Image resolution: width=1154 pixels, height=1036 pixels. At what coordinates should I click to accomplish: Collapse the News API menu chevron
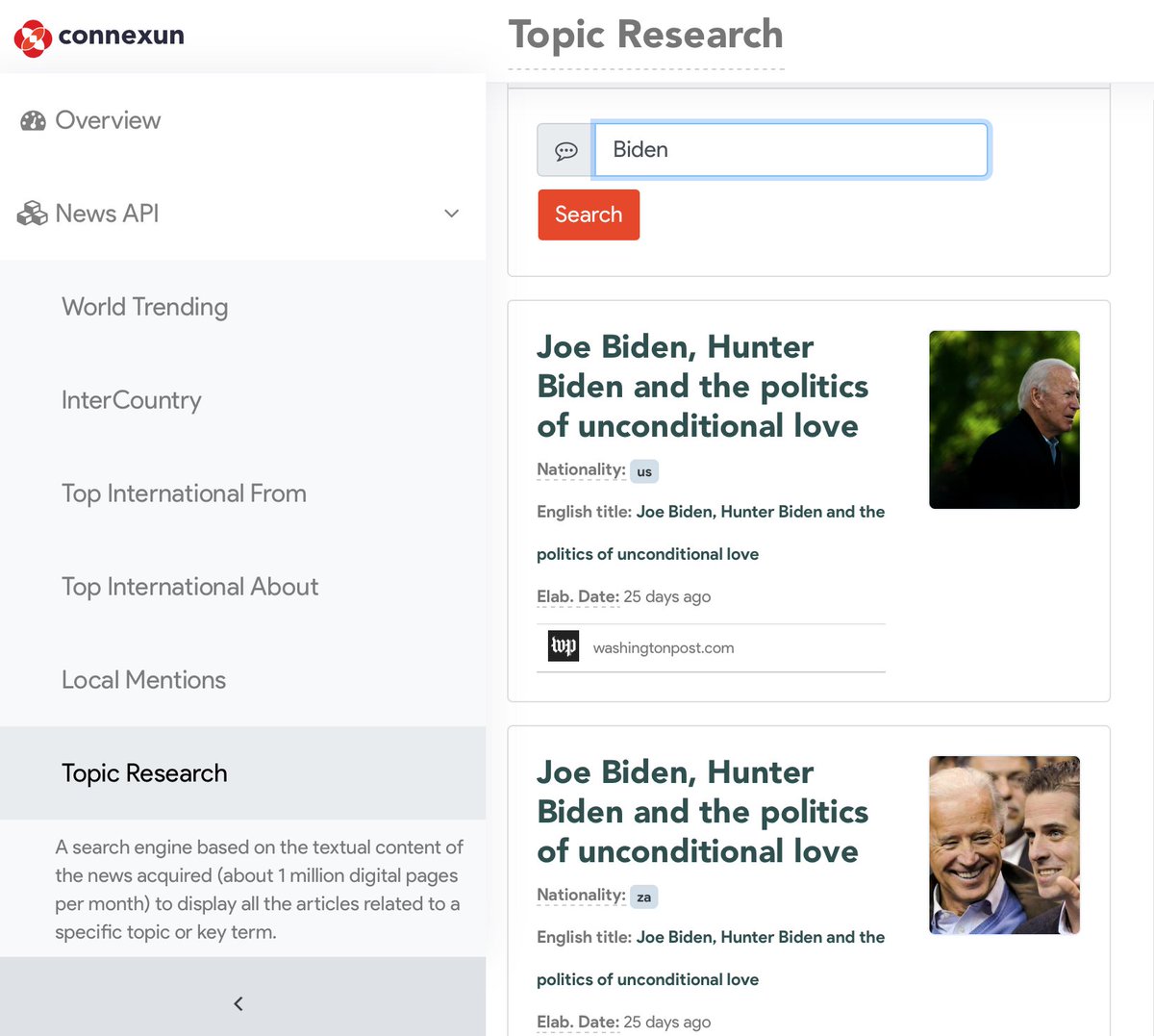(x=451, y=214)
